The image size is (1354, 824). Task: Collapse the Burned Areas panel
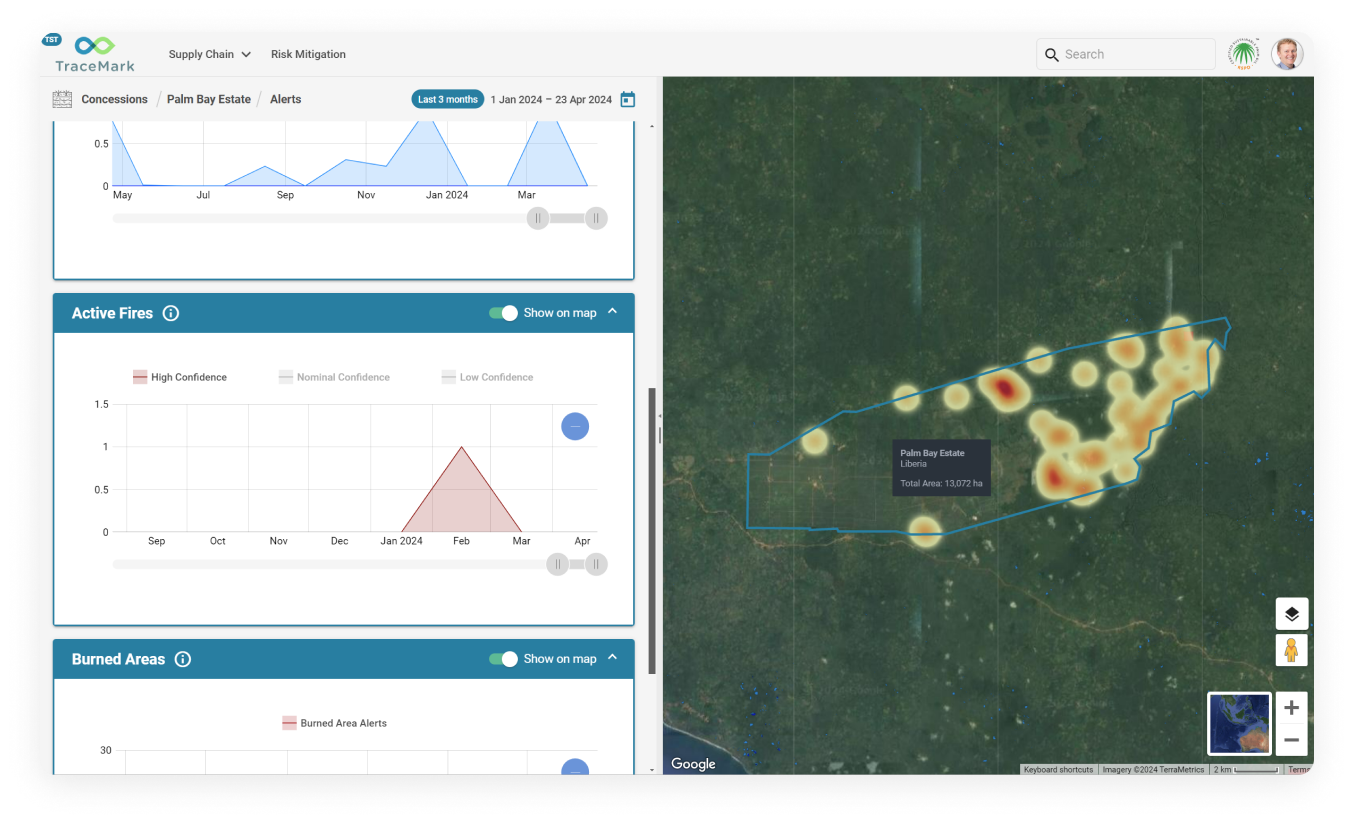click(x=613, y=658)
